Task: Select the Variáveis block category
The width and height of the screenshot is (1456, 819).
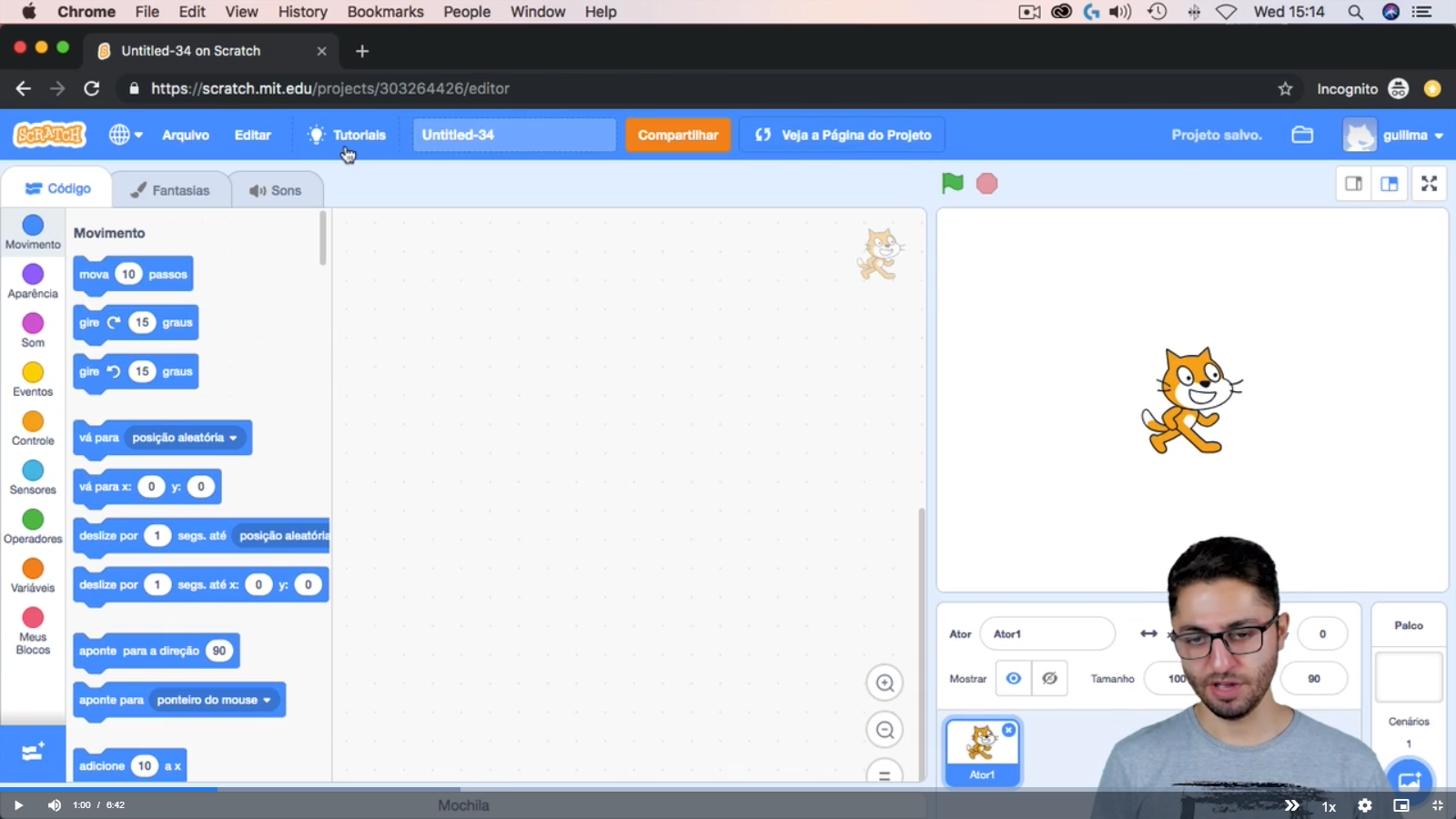Action: pyautogui.click(x=33, y=576)
